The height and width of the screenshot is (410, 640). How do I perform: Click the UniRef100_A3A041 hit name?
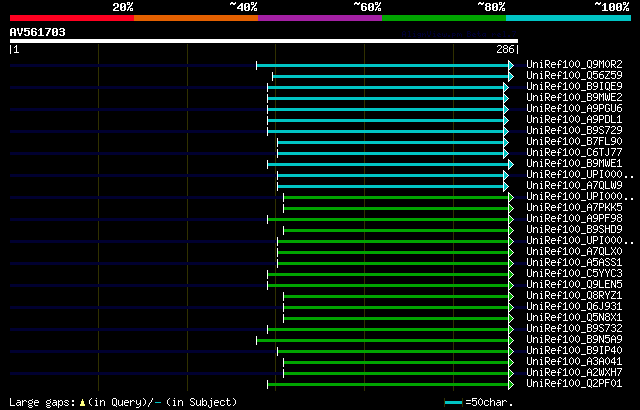point(574,362)
